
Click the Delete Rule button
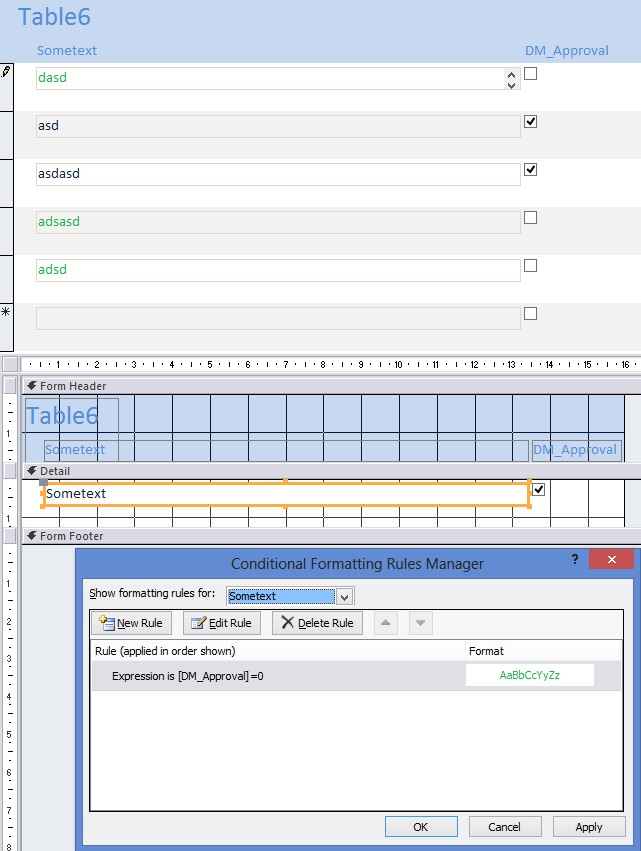[x=318, y=623]
